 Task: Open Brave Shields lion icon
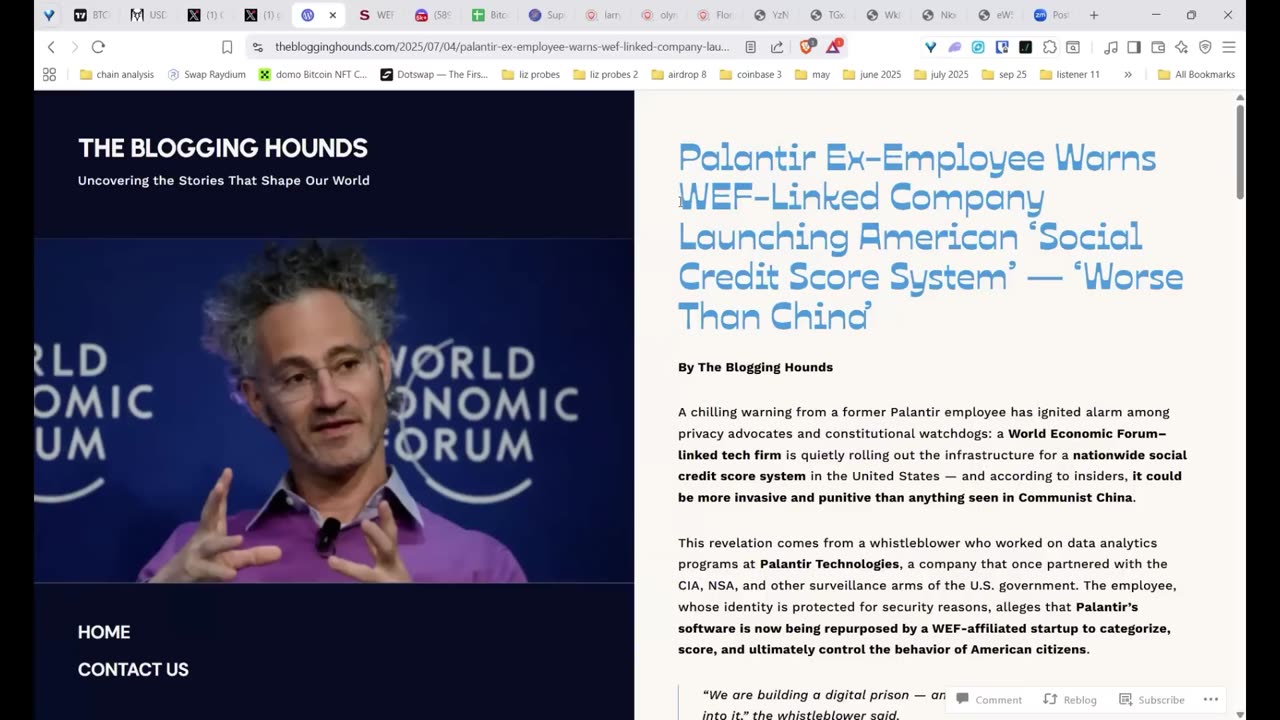click(807, 46)
